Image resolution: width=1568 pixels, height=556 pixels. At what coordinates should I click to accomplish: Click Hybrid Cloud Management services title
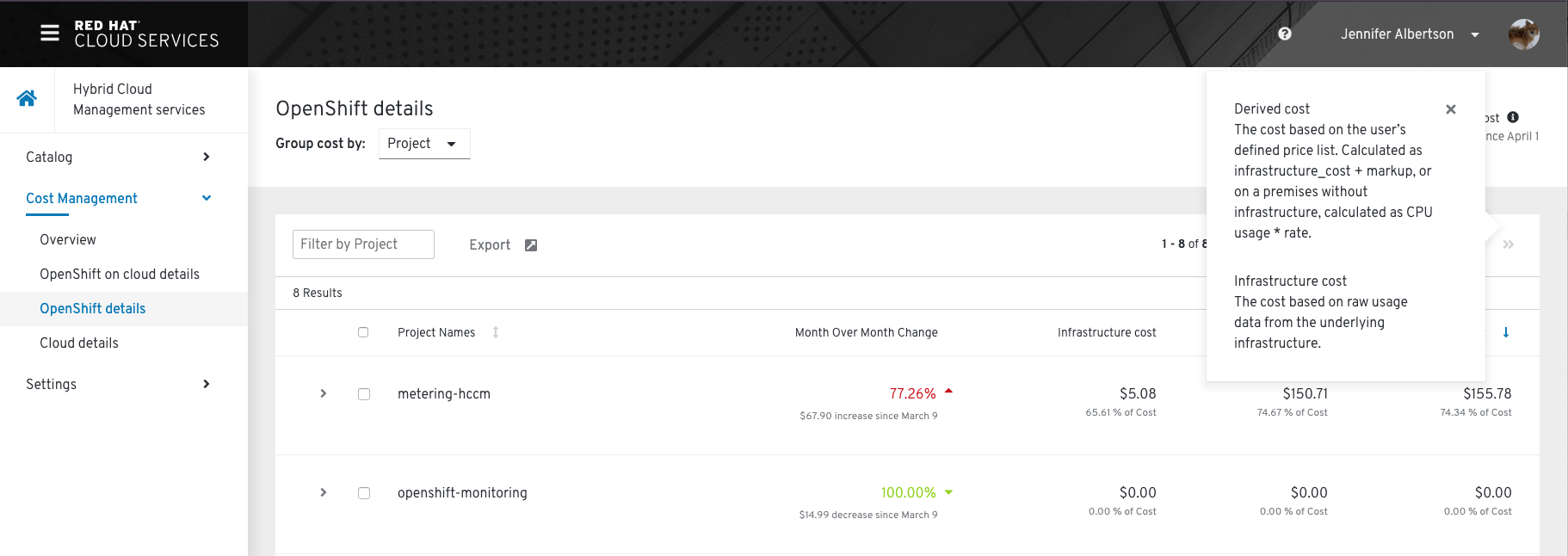pyautogui.click(x=139, y=99)
